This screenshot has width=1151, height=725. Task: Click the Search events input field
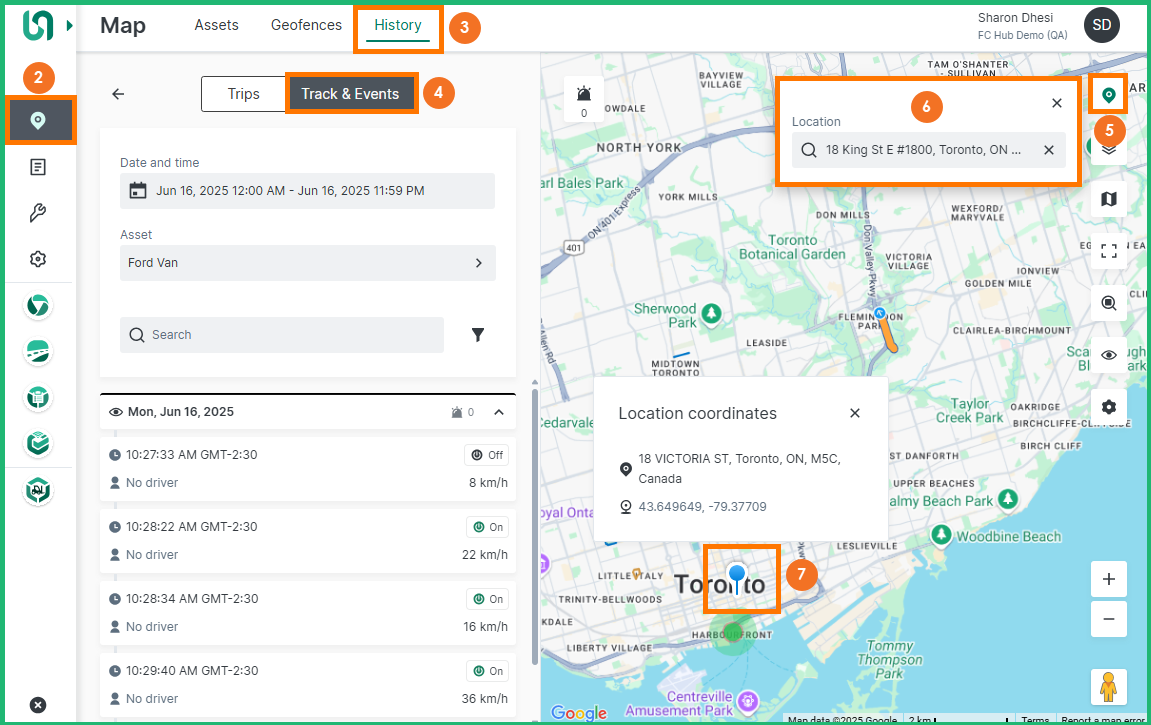pyautogui.click(x=282, y=335)
